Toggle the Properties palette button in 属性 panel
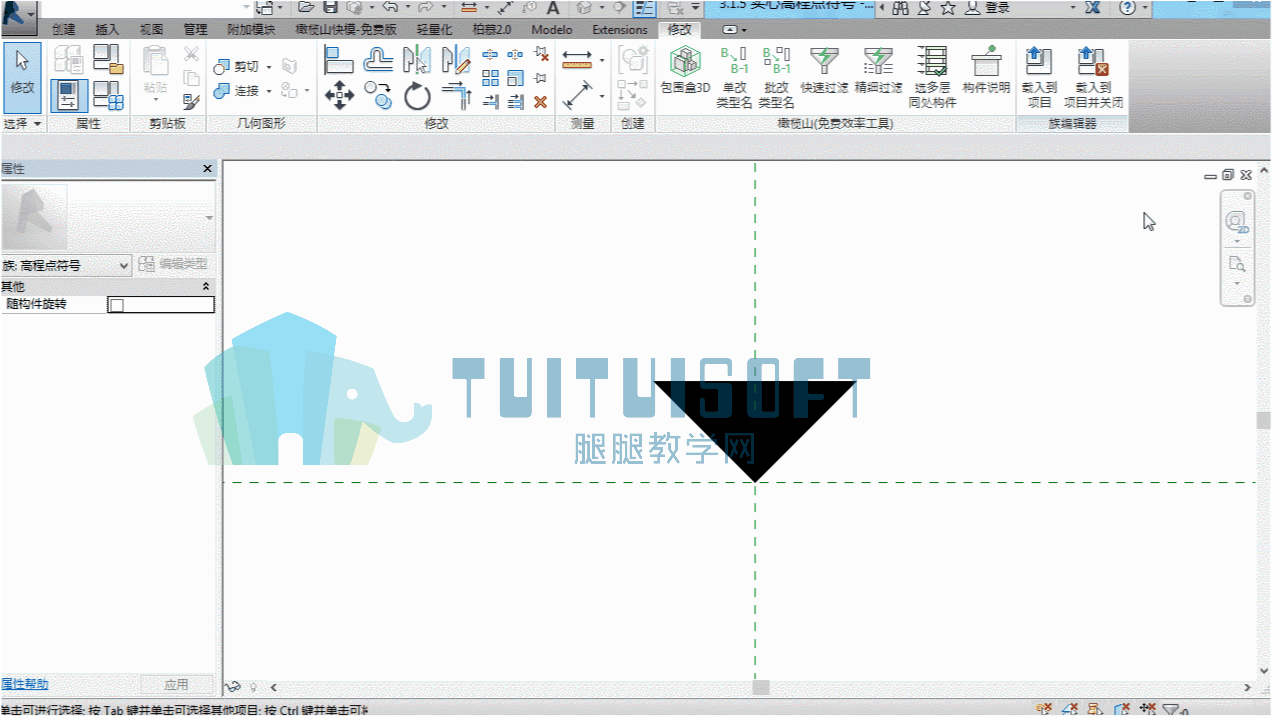 click(x=69, y=96)
